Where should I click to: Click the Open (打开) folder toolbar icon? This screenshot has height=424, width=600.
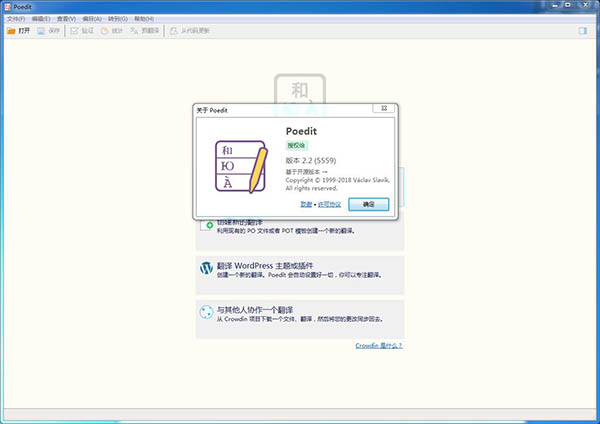(x=11, y=31)
